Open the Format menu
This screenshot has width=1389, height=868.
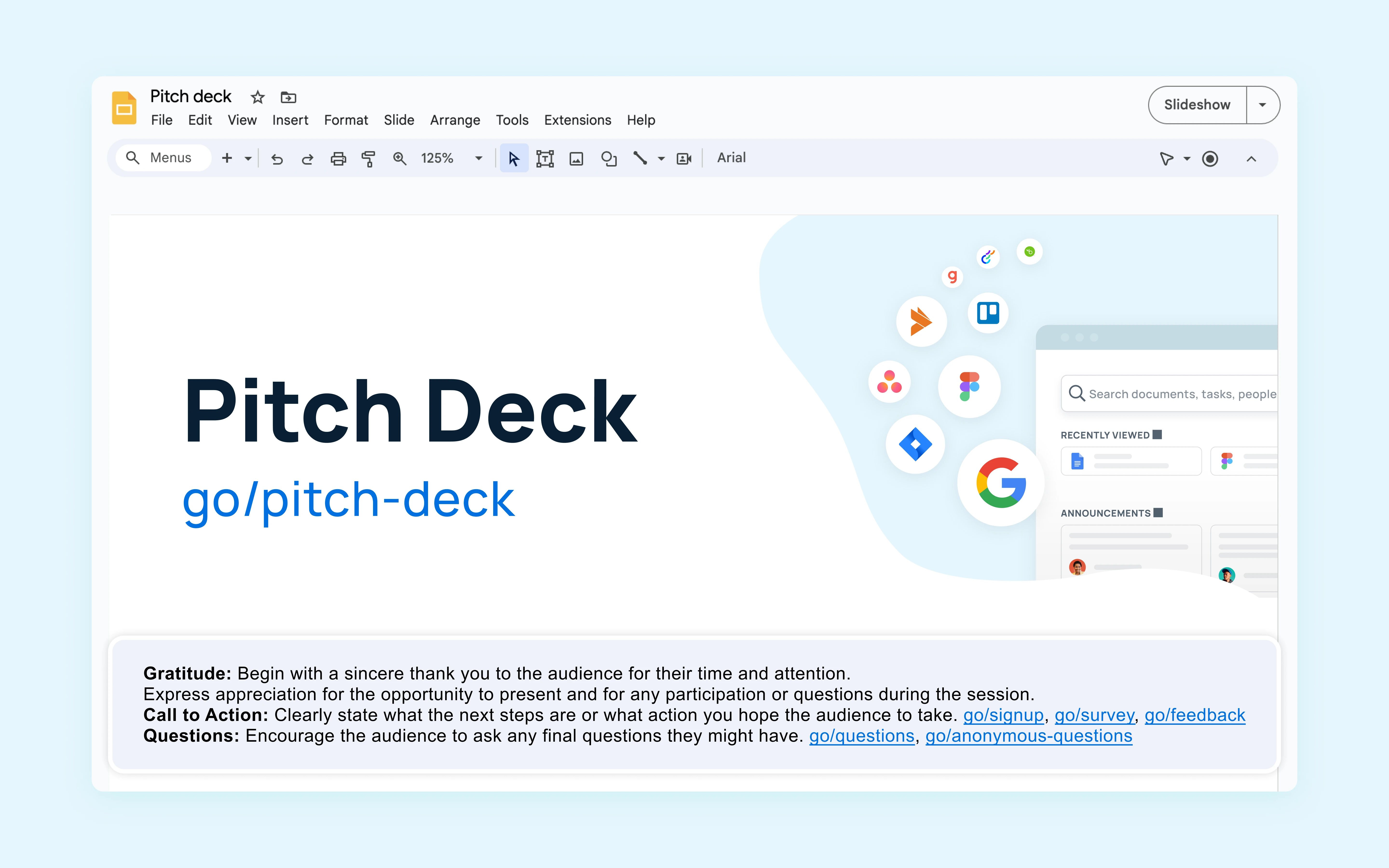click(x=346, y=120)
